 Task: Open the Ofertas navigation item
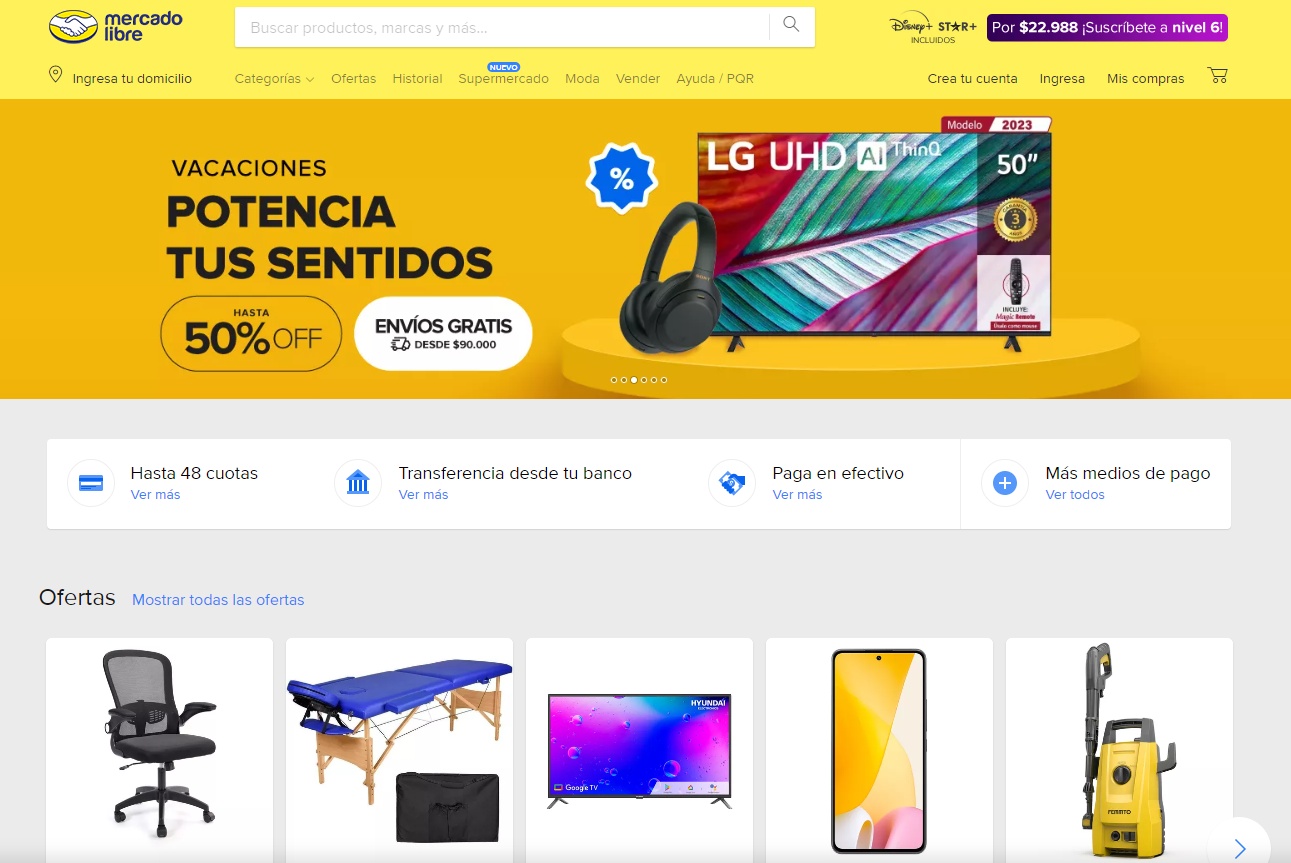tap(353, 78)
